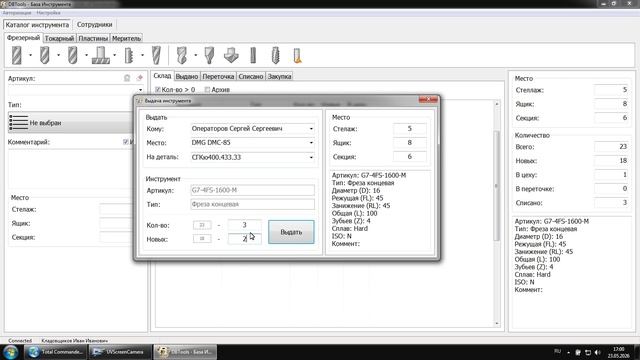Click the Не выбран type button
The height and width of the screenshot is (360, 640).
click(70, 123)
